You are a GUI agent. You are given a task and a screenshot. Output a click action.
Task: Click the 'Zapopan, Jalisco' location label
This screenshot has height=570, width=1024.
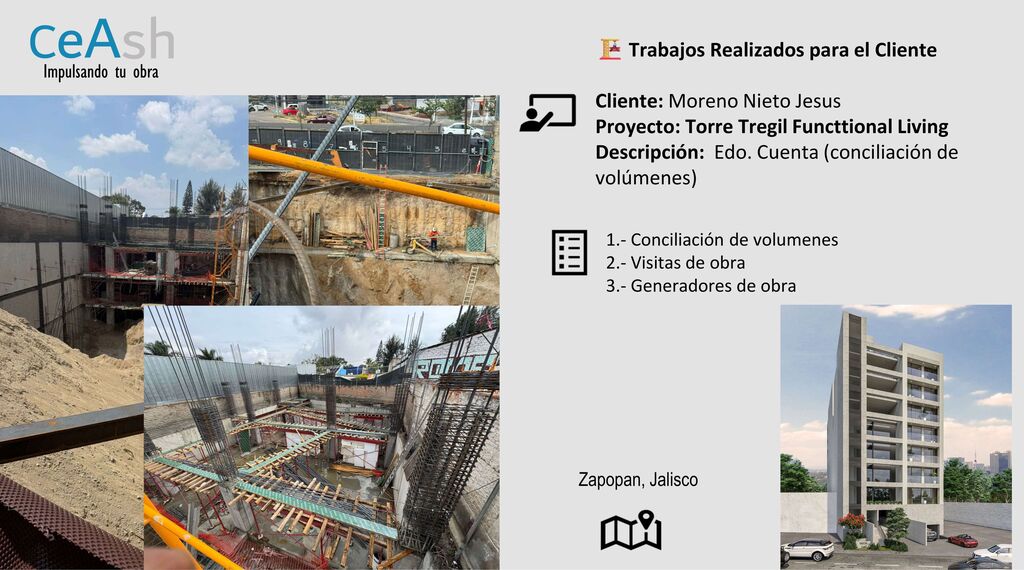click(638, 480)
